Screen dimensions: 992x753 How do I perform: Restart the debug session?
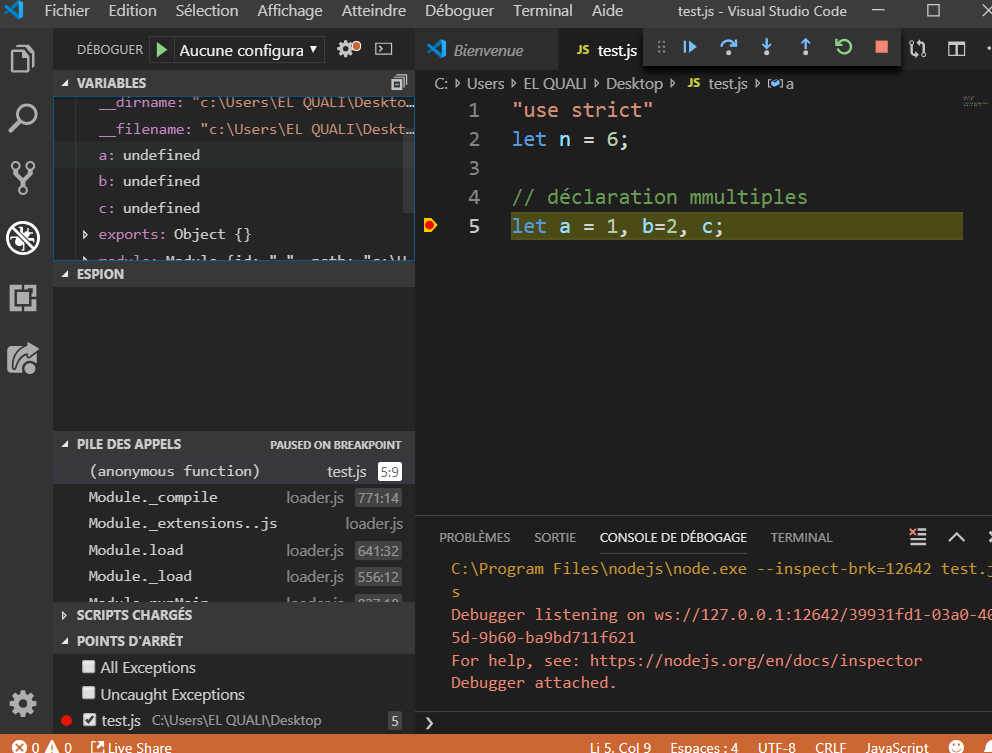[843, 47]
